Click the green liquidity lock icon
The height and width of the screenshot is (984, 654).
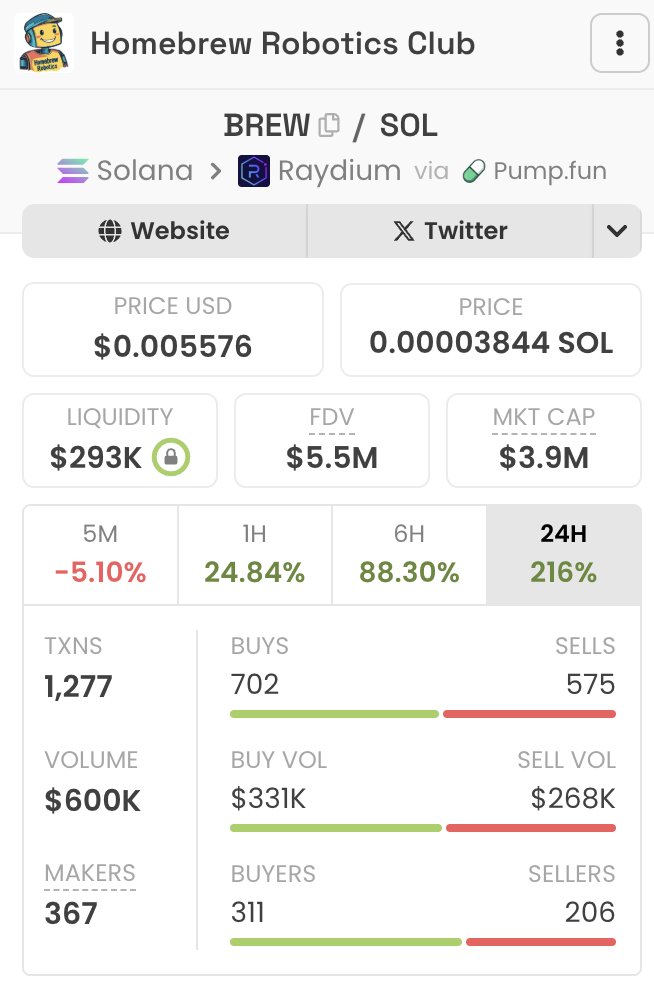coord(171,458)
